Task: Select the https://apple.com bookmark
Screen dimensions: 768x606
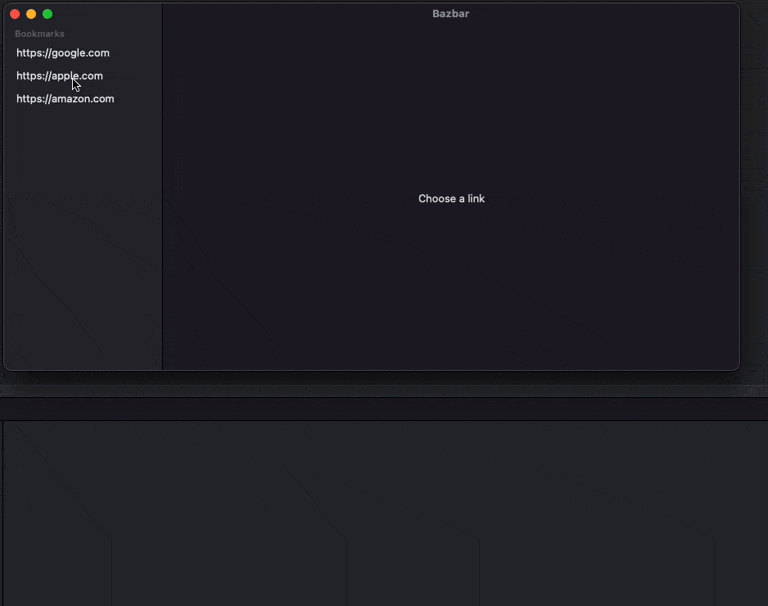Action: point(59,76)
